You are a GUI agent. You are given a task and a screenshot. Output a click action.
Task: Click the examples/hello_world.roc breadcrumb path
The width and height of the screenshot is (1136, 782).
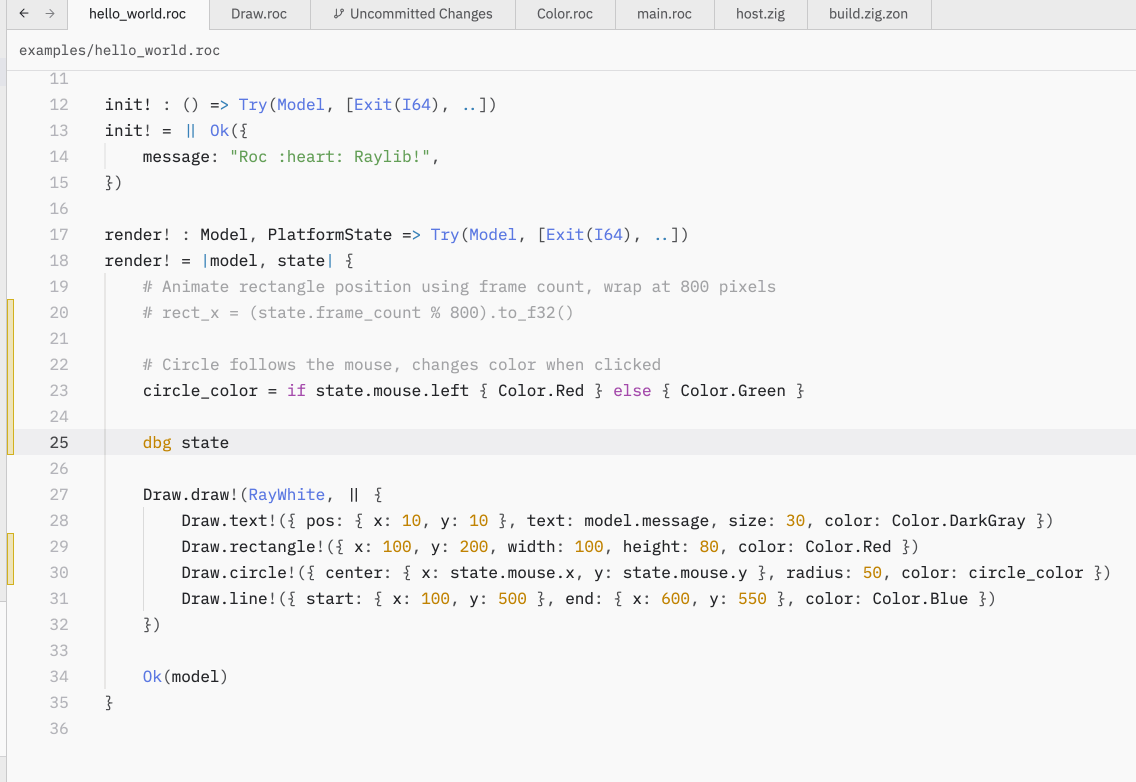(x=120, y=50)
